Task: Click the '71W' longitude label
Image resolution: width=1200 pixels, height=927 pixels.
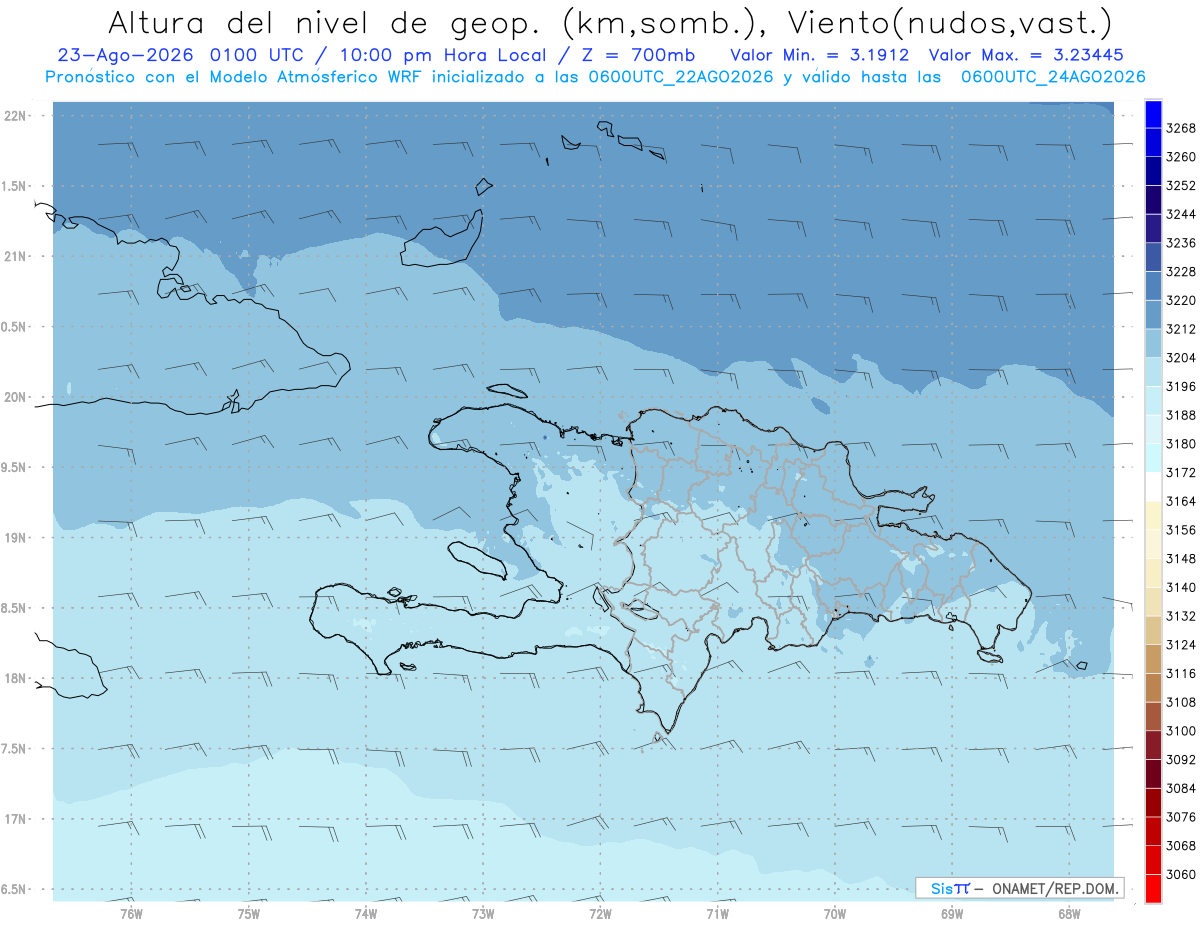Action: click(x=717, y=913)
